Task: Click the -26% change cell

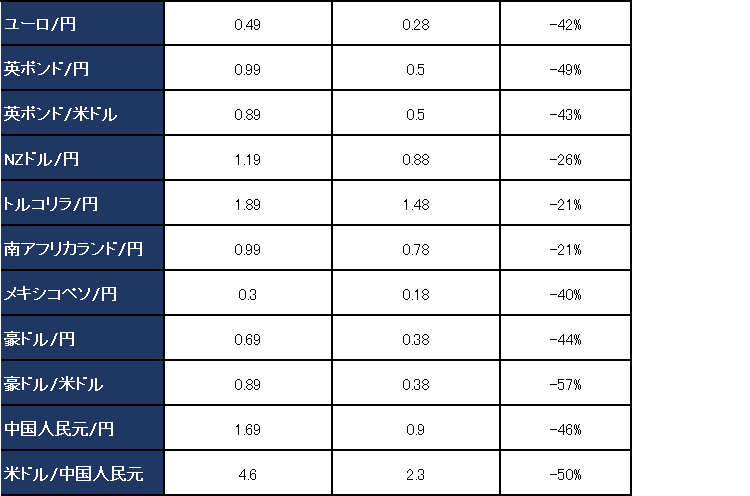Action: click(x=565, y=159)
